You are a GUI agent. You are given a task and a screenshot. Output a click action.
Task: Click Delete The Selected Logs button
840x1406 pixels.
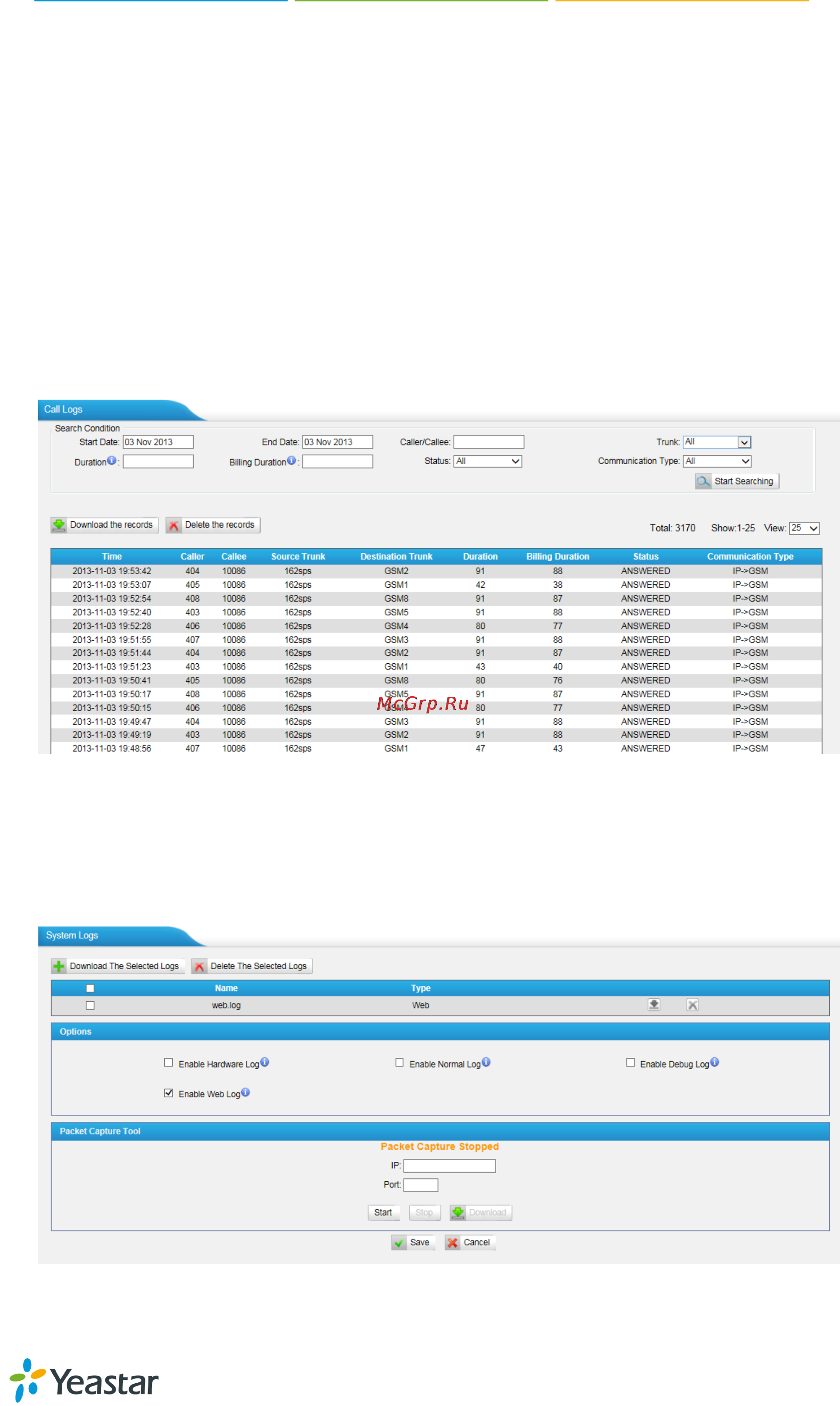pyautogui.click(x=252, y=966)
